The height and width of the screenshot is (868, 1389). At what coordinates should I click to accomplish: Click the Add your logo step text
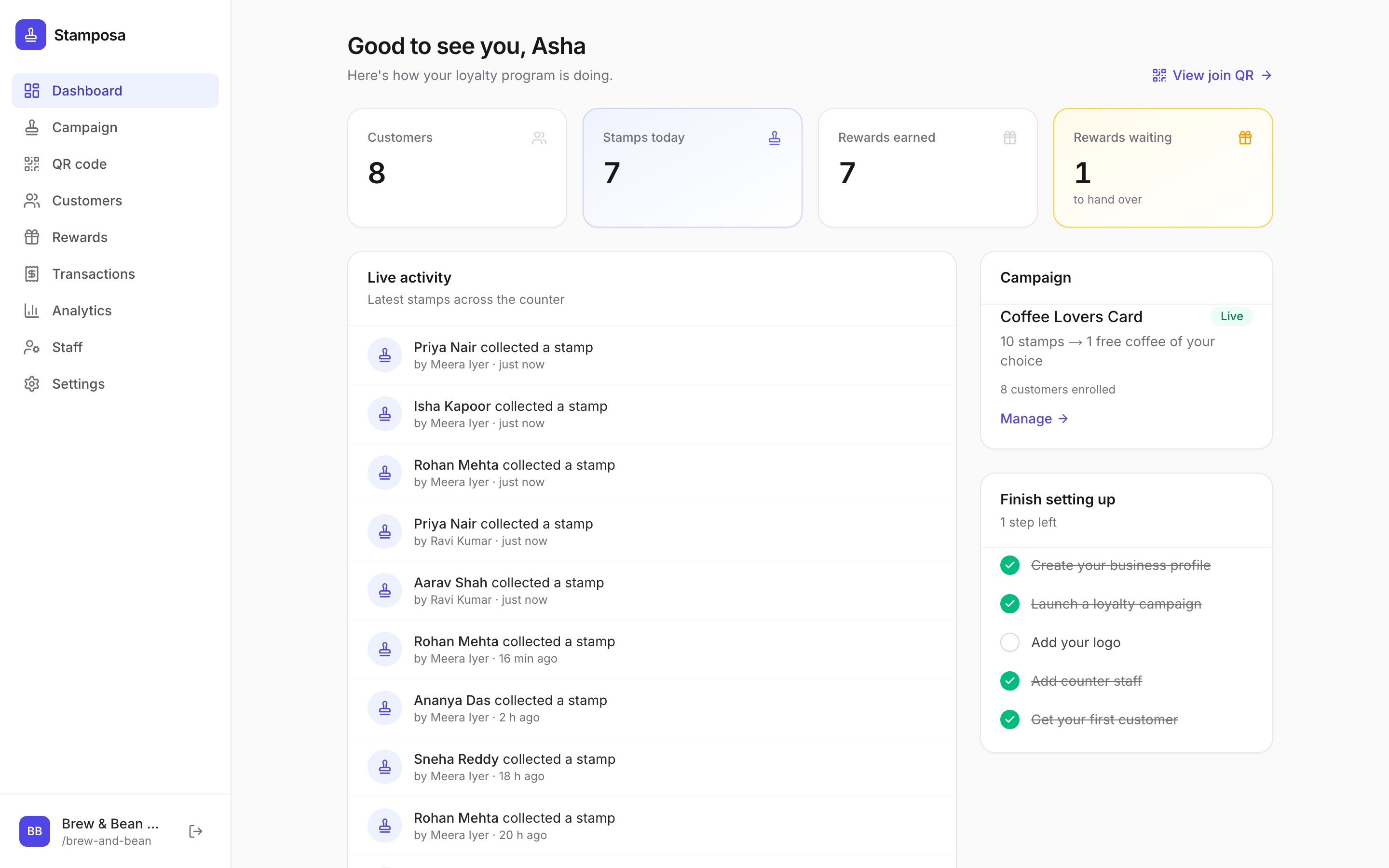point(1076,642)
